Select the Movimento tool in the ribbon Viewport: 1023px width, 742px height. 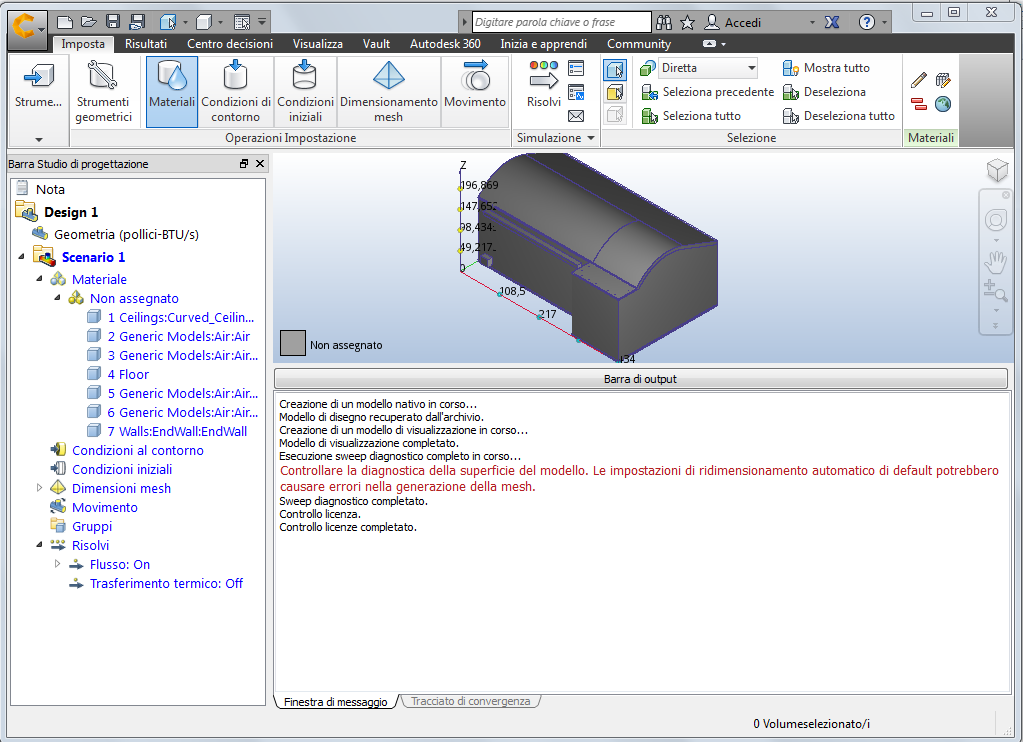tap(475, 90)
